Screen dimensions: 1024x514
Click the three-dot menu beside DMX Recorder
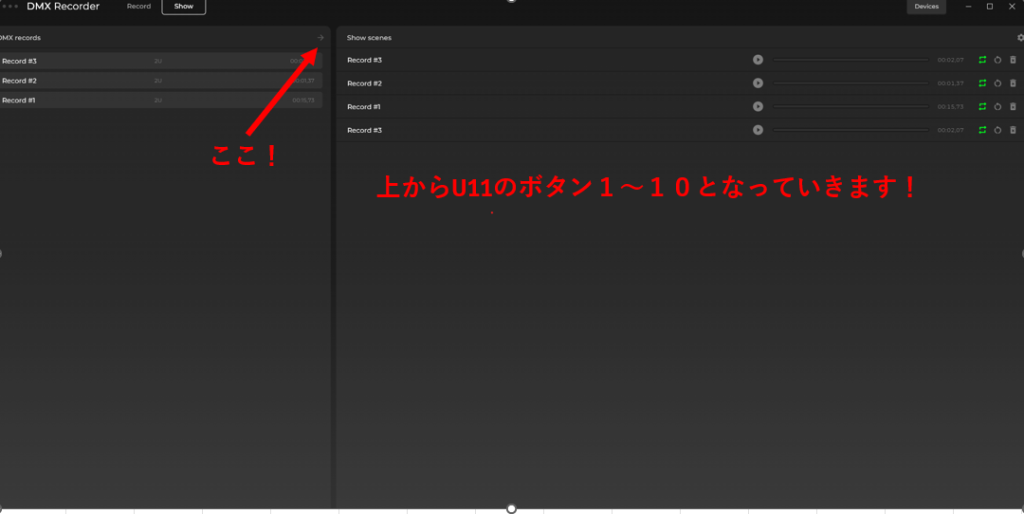(x=10, y=7)
